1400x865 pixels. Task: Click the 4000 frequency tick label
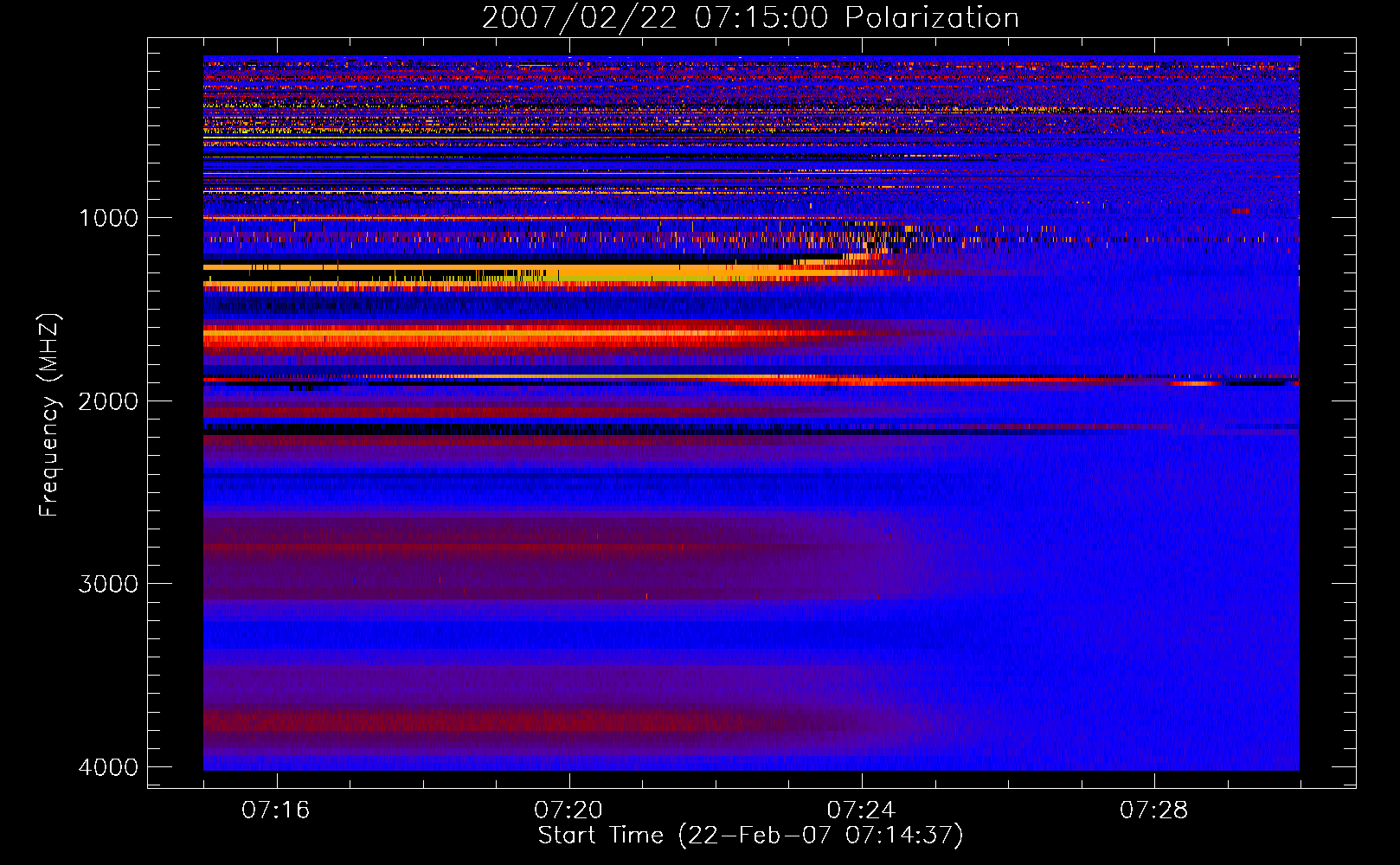click(108, 767)
